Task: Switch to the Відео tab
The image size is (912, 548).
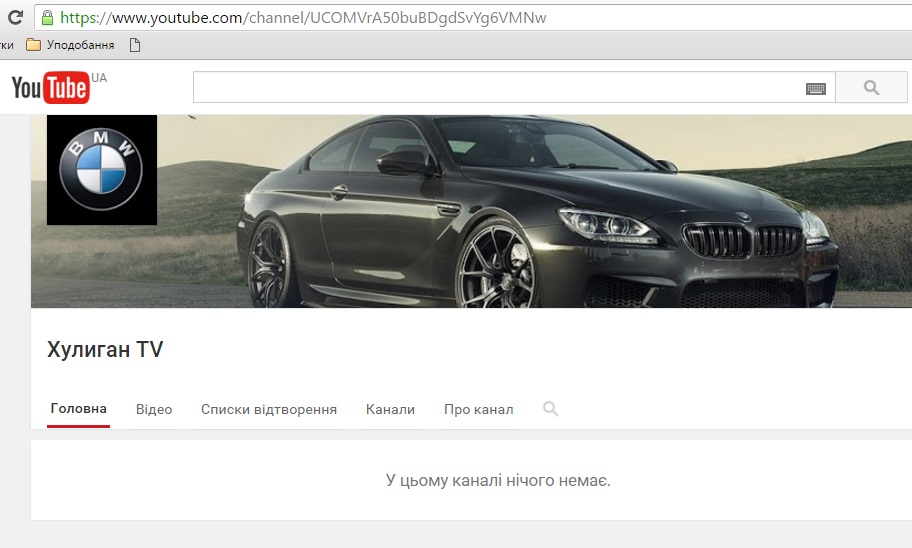Action: [x=154, y=410]
